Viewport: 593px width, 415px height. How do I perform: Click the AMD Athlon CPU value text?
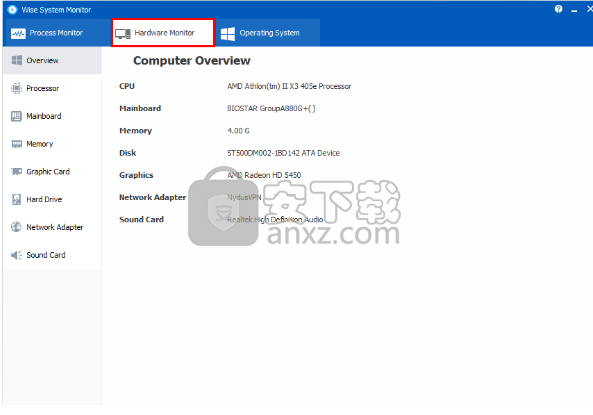289,86
